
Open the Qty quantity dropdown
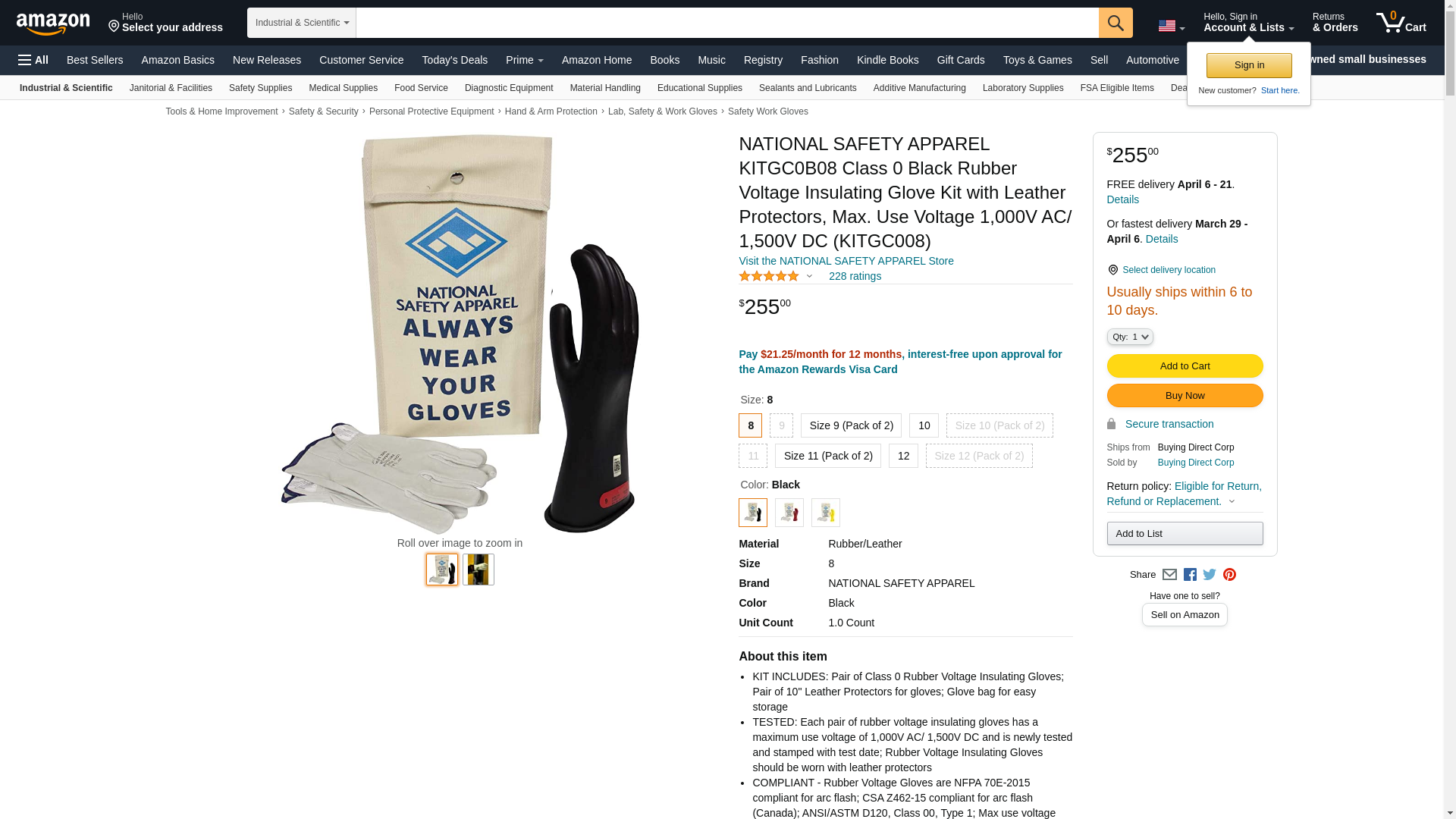[x=1129, y=337]
